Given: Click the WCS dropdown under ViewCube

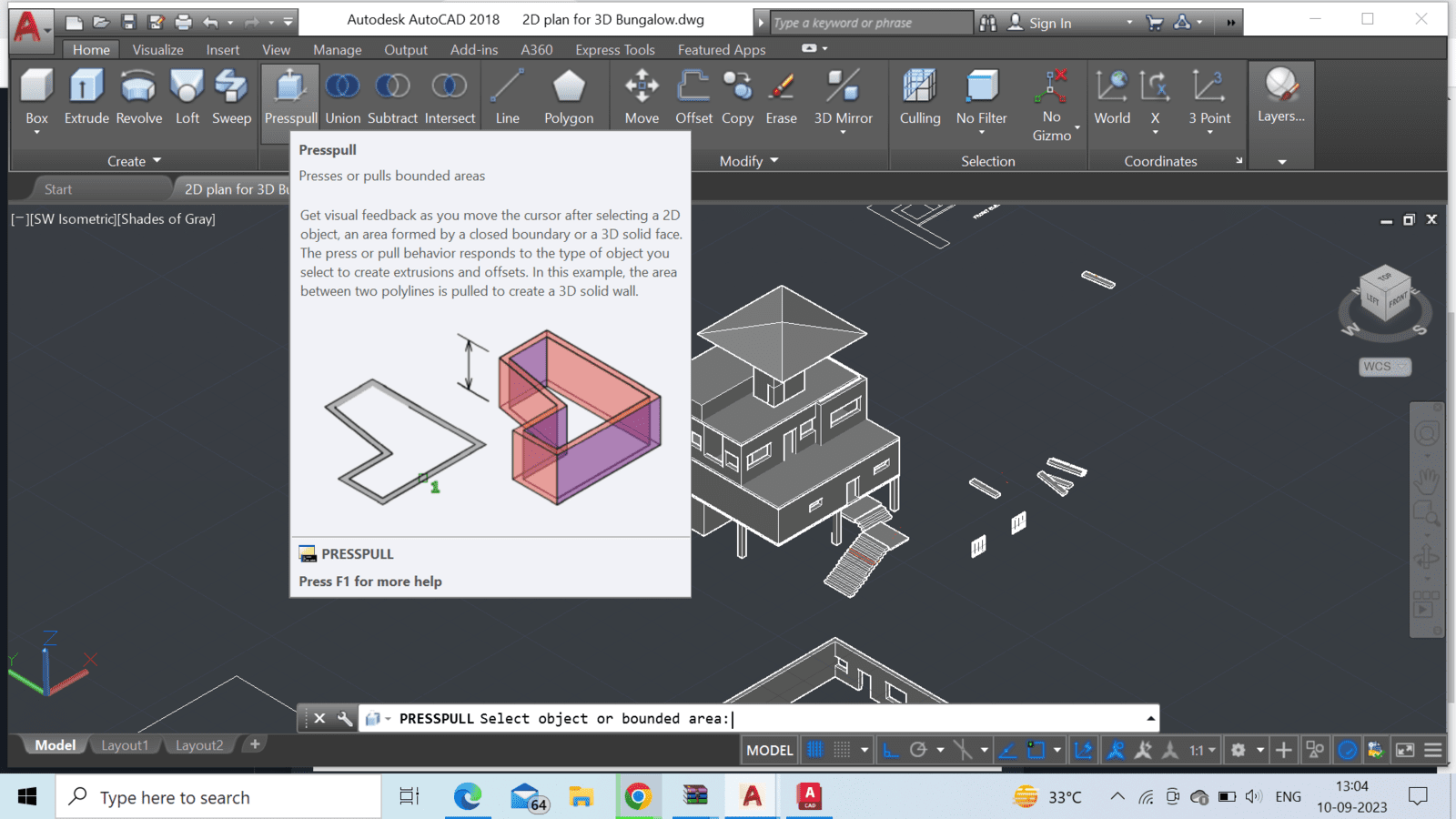Looking at the screenshot, I should 1385,367.
